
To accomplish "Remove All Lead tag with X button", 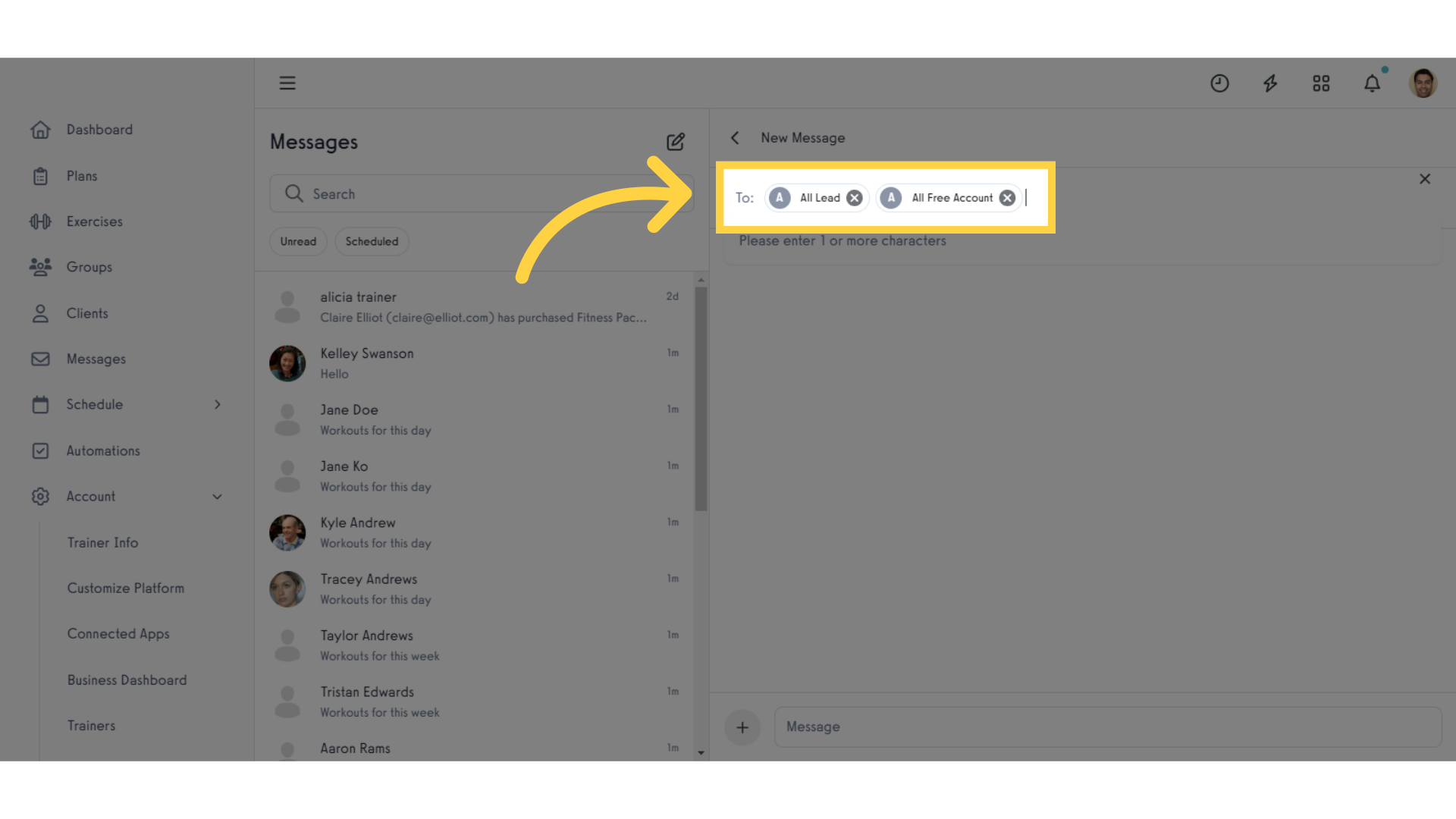I will [854, 197].
